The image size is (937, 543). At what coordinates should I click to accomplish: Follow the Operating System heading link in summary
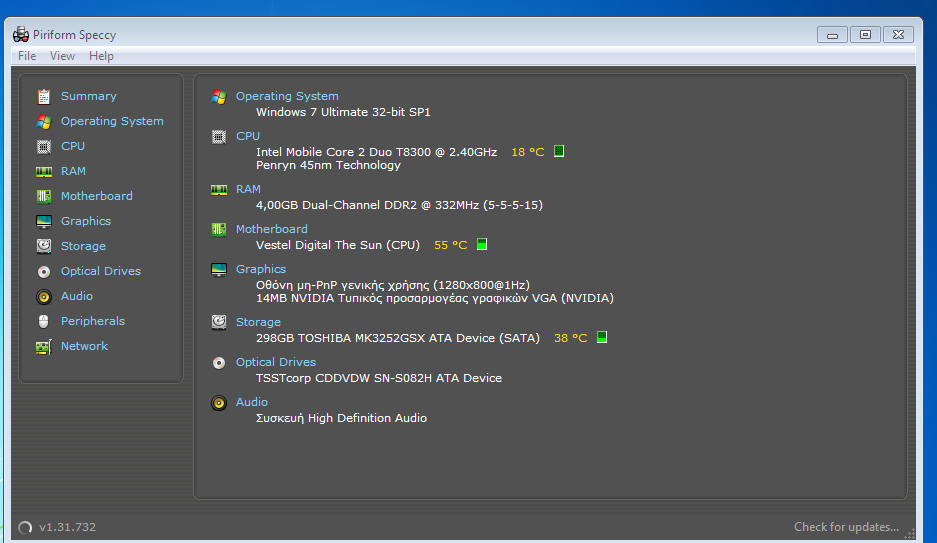coord(287,96)
